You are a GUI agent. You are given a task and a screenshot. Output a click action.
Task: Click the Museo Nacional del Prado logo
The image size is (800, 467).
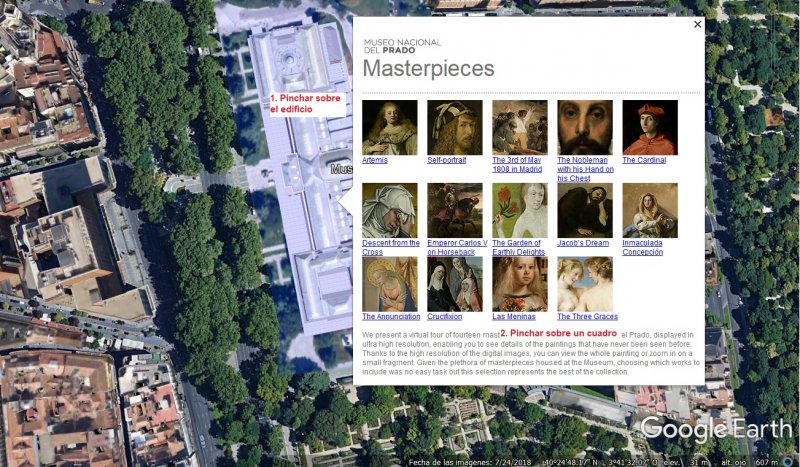pos(402,46)
